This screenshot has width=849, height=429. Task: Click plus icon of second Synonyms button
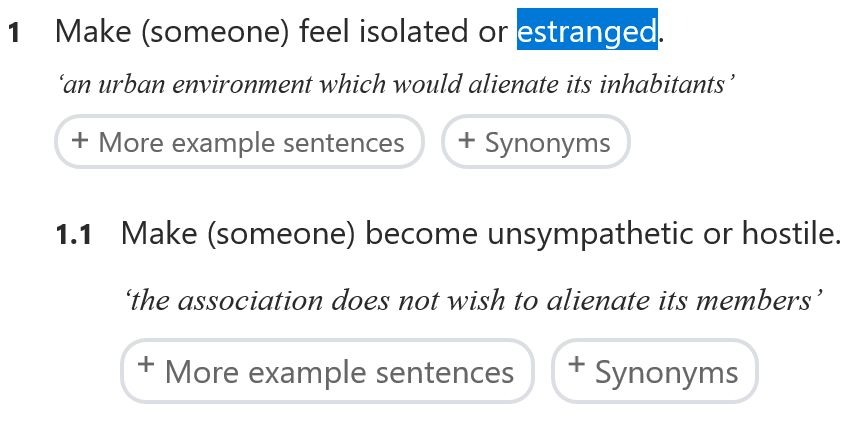[577, 366]
